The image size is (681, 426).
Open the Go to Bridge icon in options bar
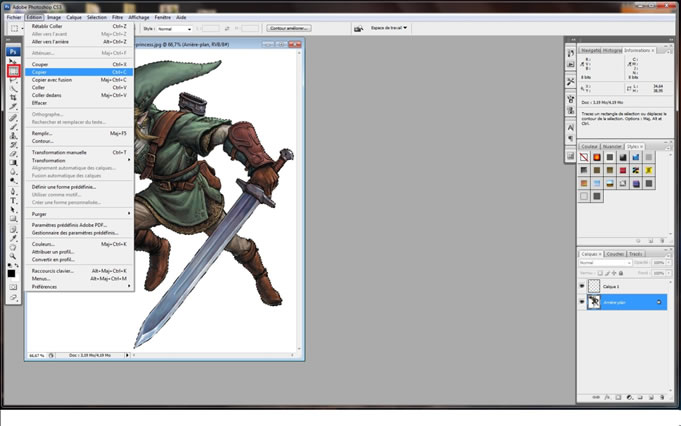click(x=358, y=28)
